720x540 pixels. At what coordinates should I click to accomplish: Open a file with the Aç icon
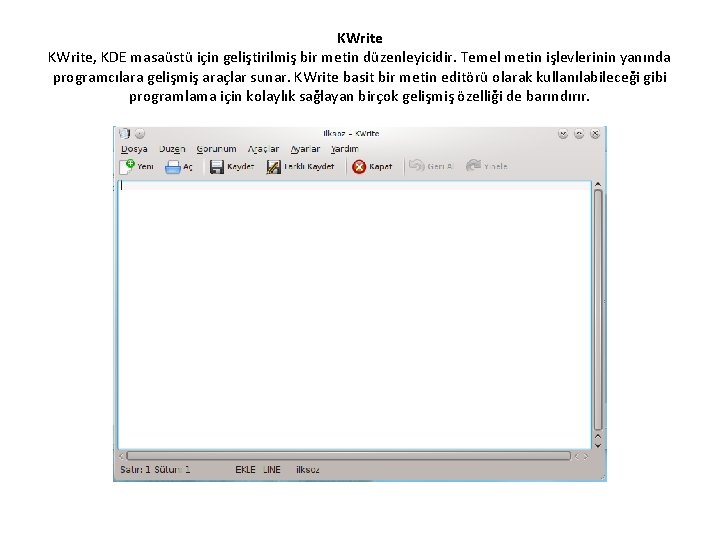click(173, 167)
